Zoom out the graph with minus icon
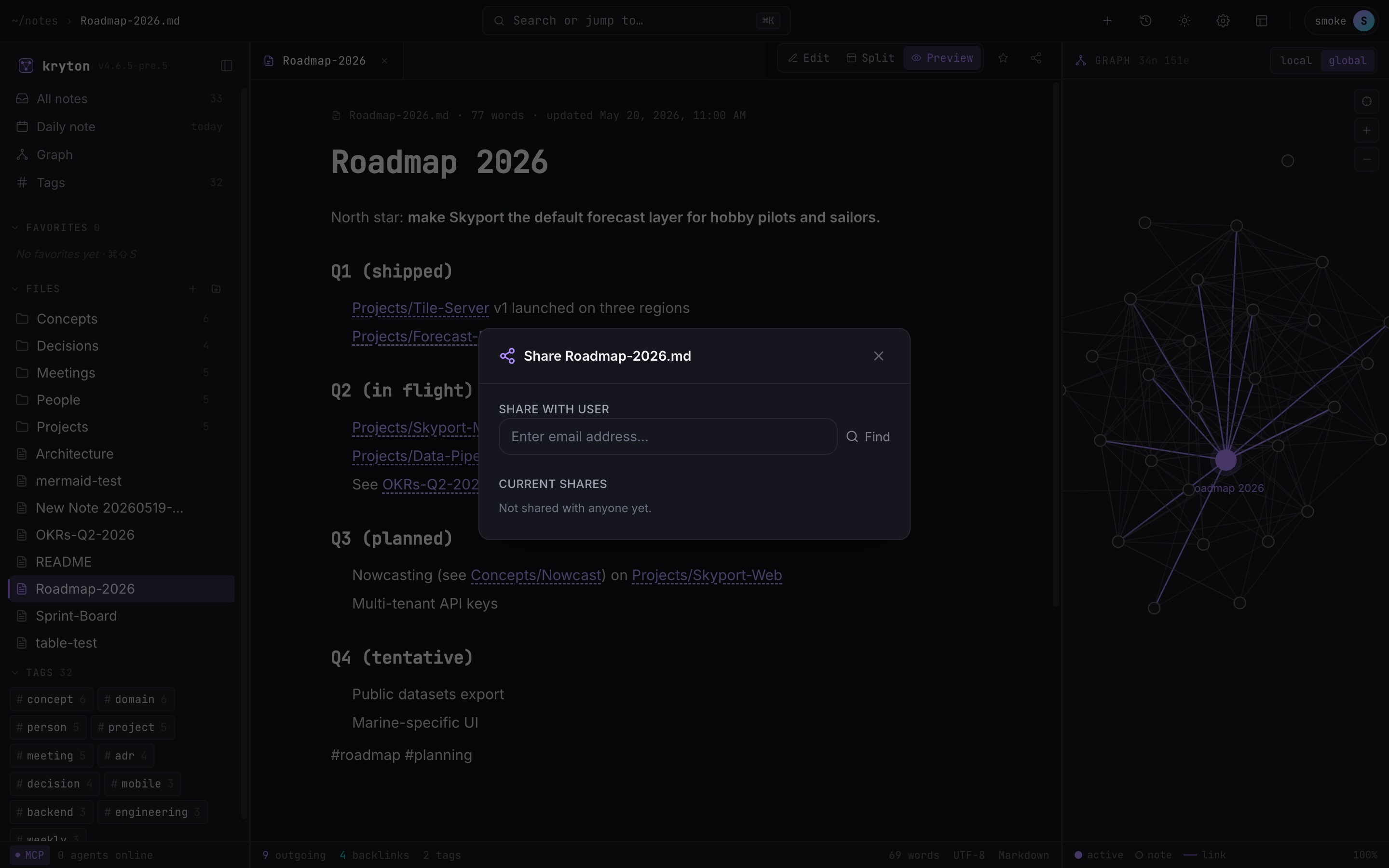Image resolution: width=1389 pixels, height=868 pixels. [1367, 159]
